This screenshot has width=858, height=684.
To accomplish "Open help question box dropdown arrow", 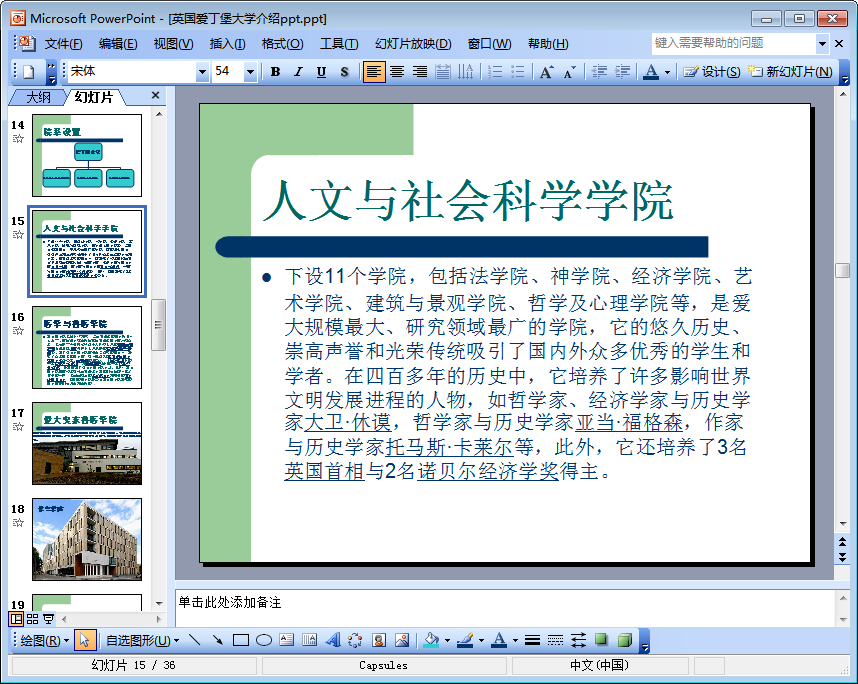I will point(822,43).
